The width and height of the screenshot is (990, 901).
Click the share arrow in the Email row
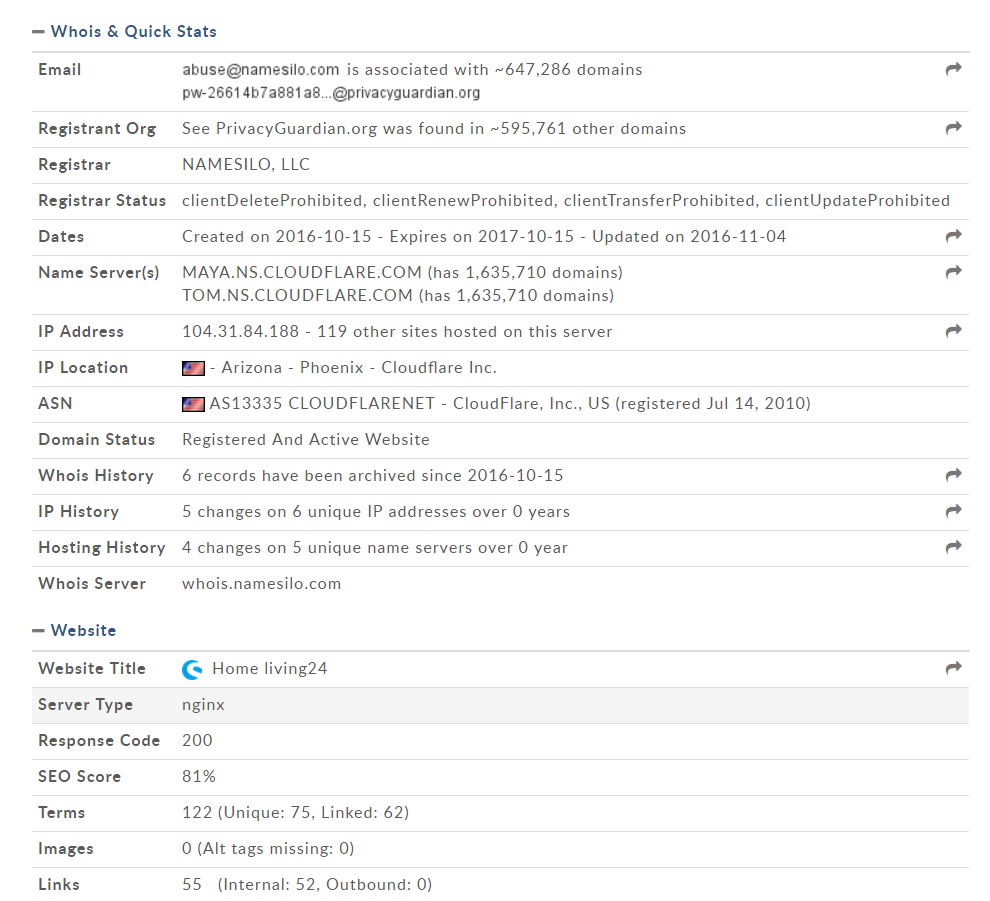coord(953,69)
